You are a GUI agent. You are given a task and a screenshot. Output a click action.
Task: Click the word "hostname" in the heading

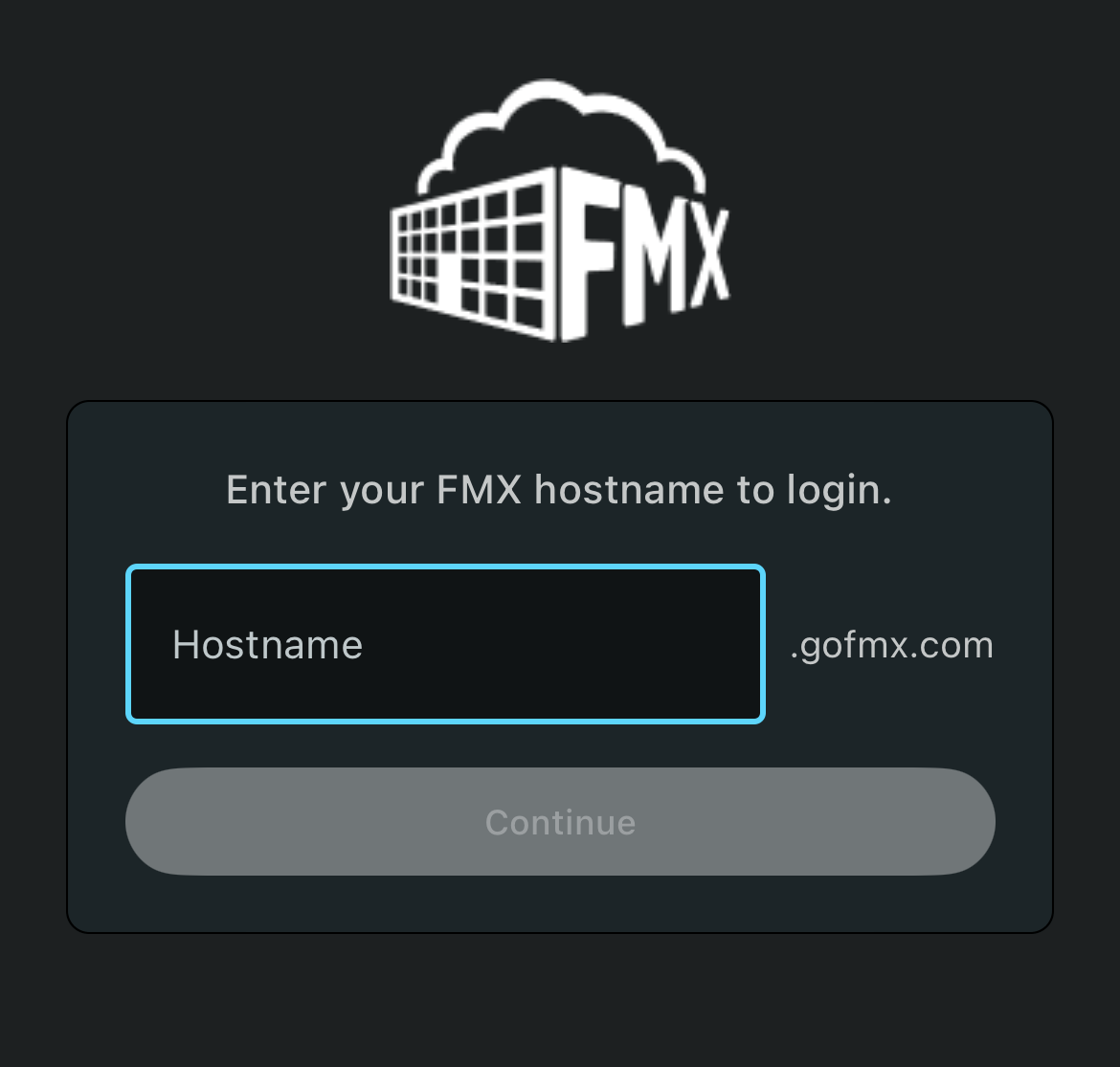pyautogui.click(x=629, y=490)
